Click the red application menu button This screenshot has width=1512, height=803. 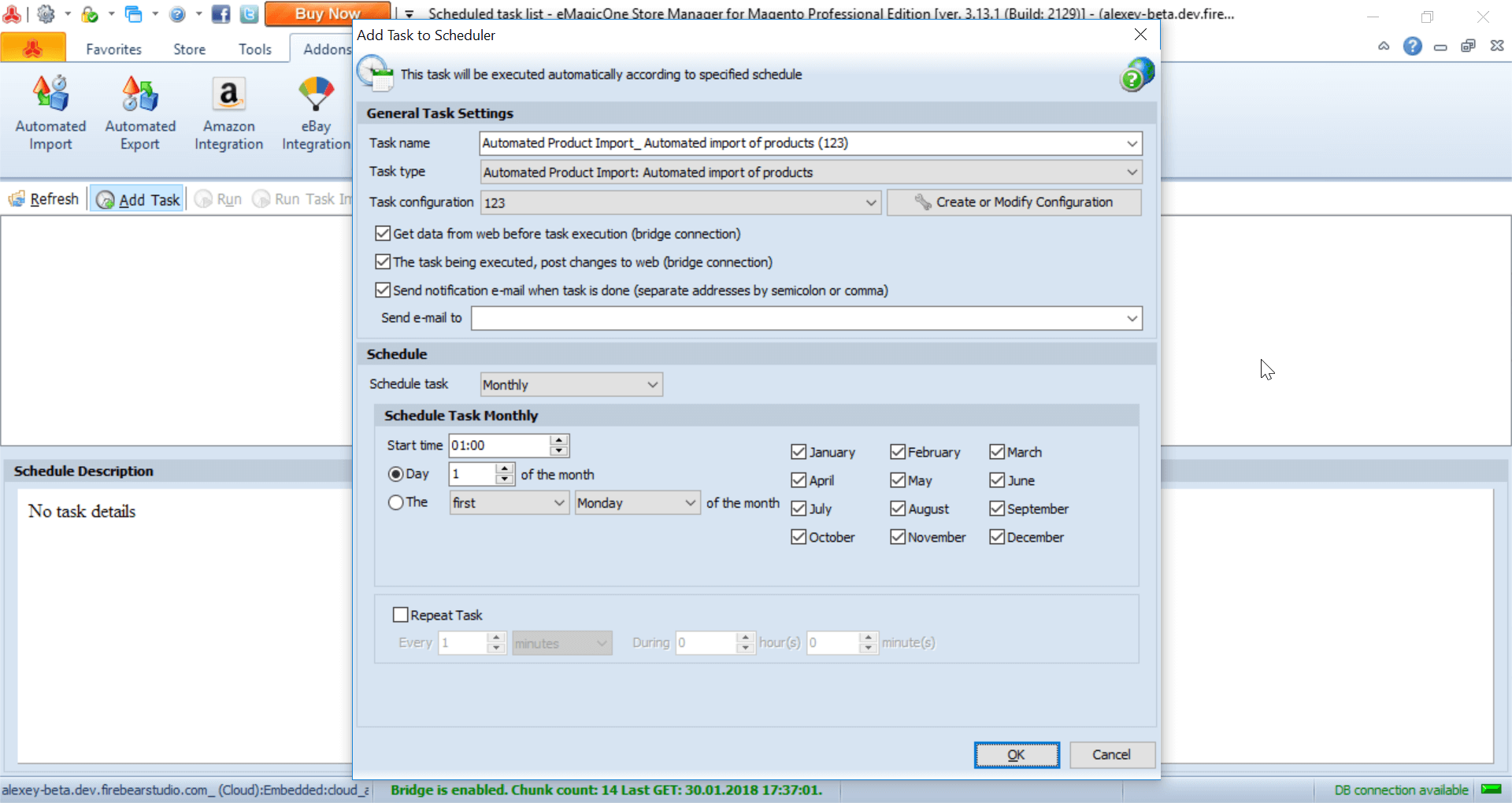coord(33,49)
